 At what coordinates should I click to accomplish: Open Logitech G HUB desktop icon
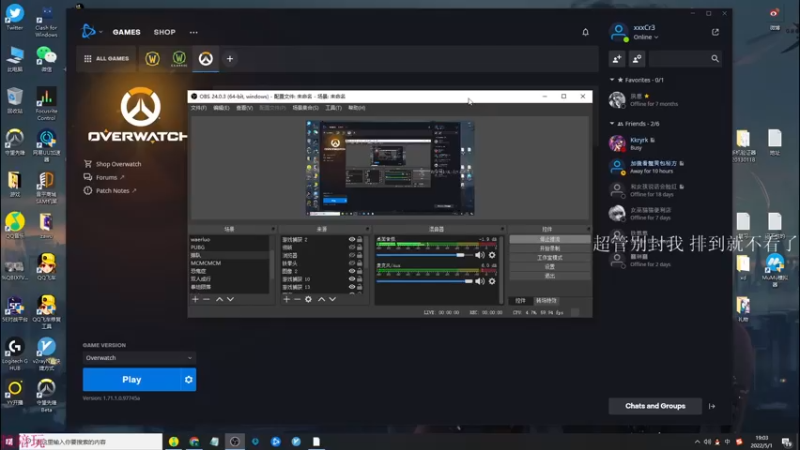pos(15,355)
